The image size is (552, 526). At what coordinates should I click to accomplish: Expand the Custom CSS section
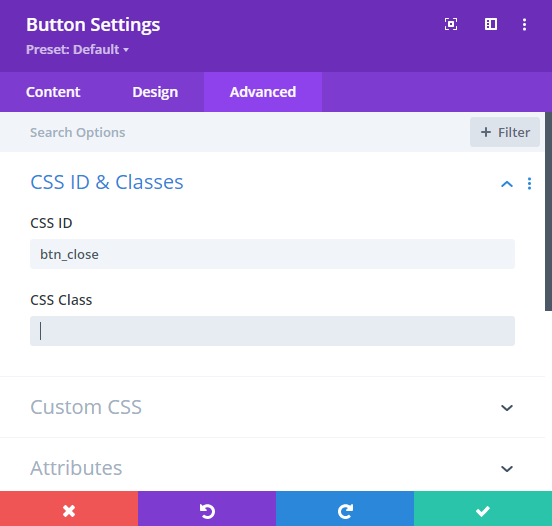[x=507, y=408]
